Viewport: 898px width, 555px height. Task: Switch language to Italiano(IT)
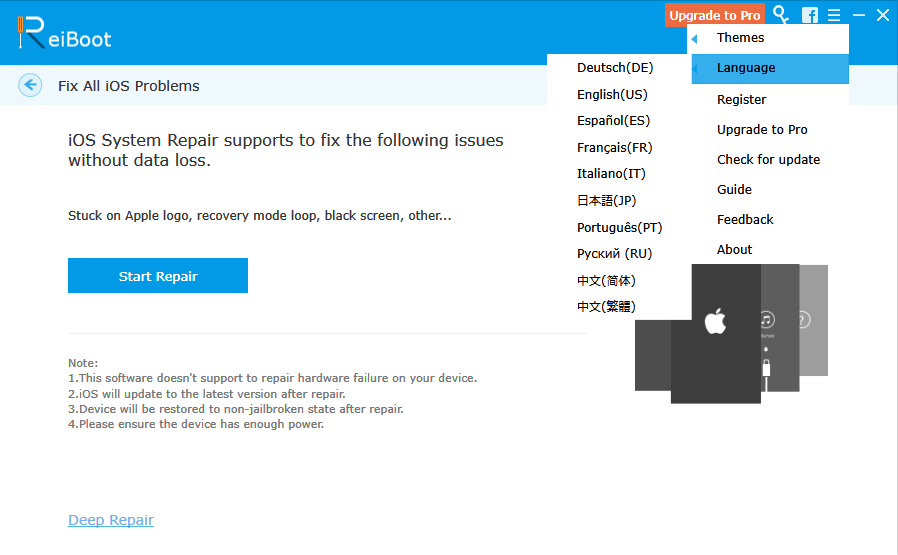pos(611,174)
